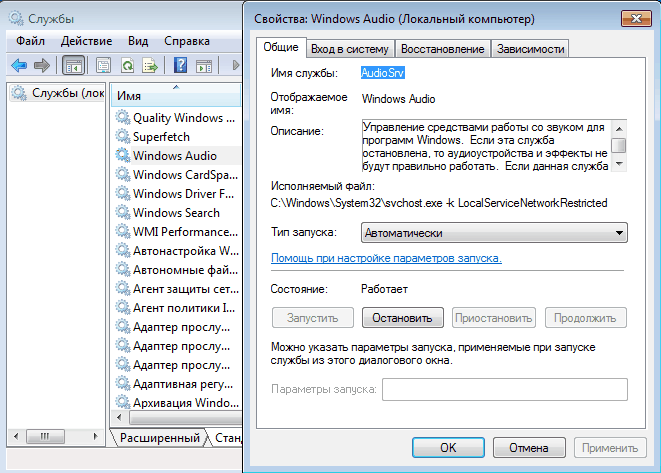Image resolution: width=661 pixels, height=473 pixels.
Task: Click gear icon beside Архивация Windo...
Action: 123,402
